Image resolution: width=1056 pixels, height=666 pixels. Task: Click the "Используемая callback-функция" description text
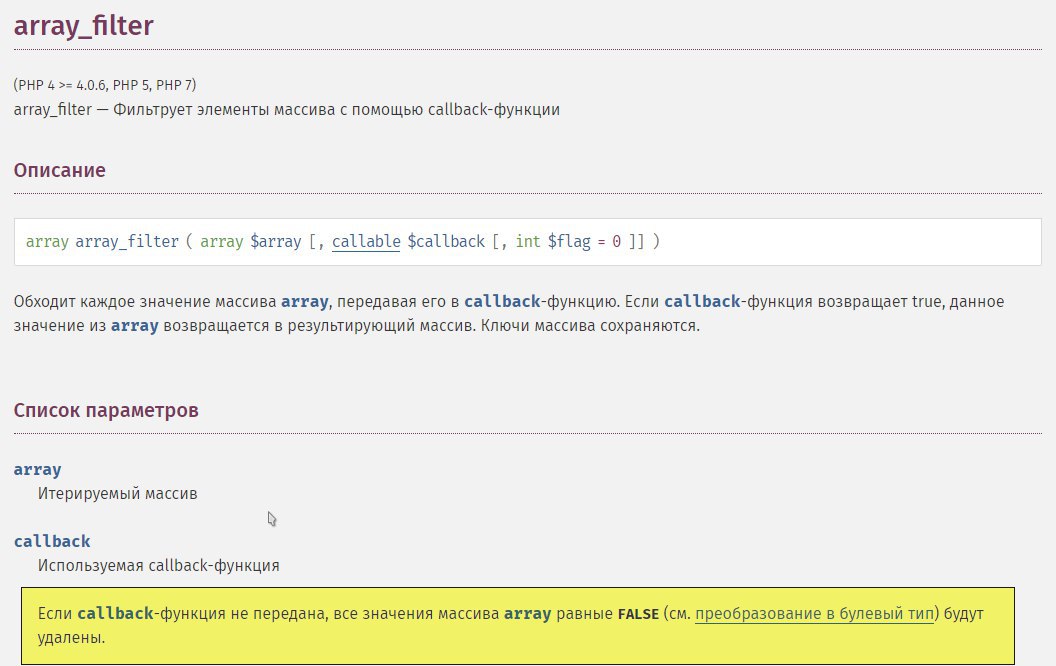click(158, 565)
